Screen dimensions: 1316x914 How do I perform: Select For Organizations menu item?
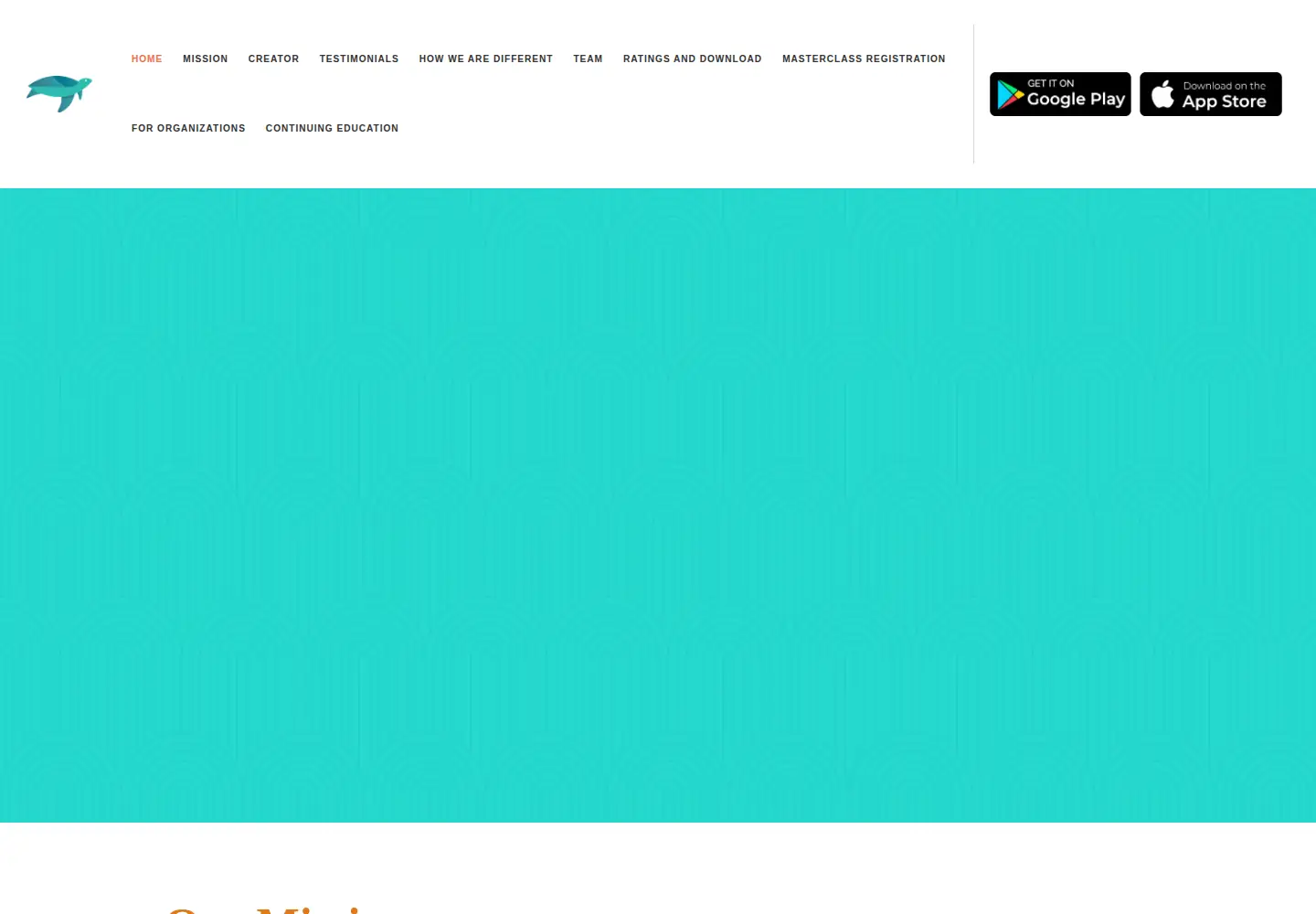[188, 128]
